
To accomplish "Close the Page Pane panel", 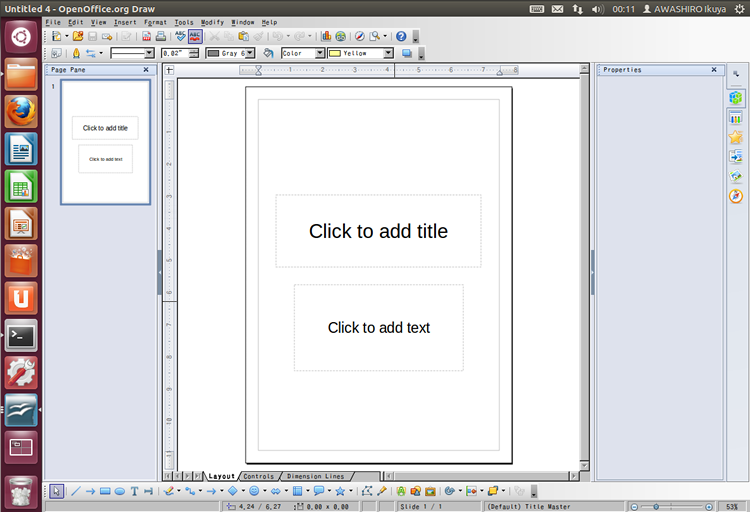I will (x=146, y=70).
